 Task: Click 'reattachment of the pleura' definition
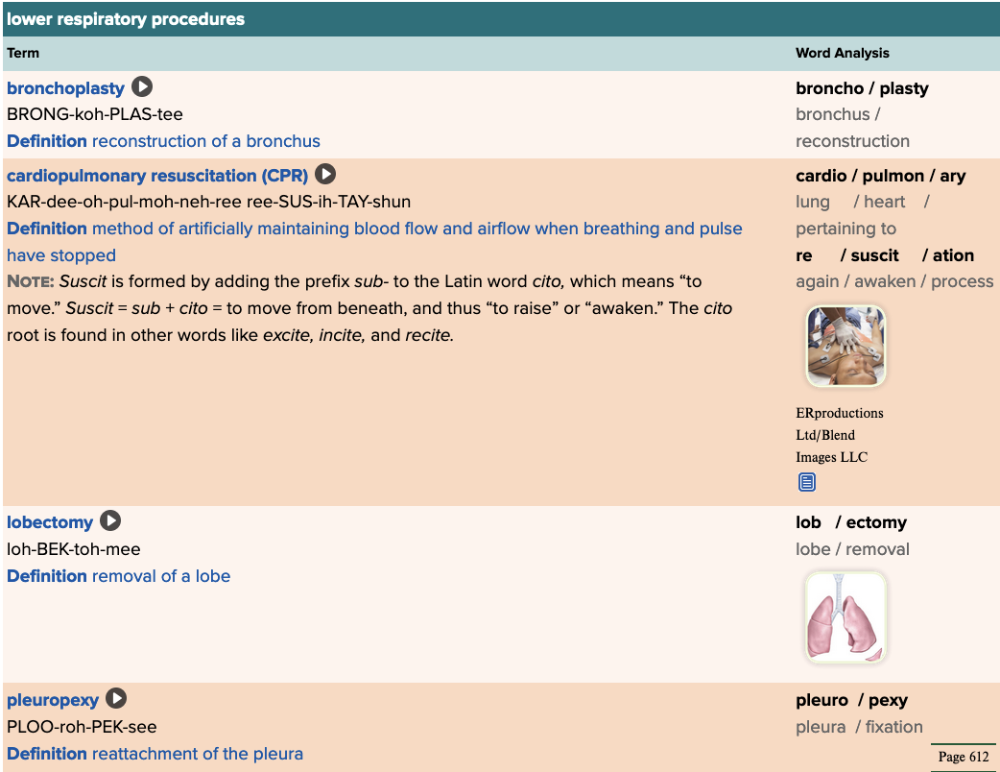pyautogui.click(x=197, y=754)
